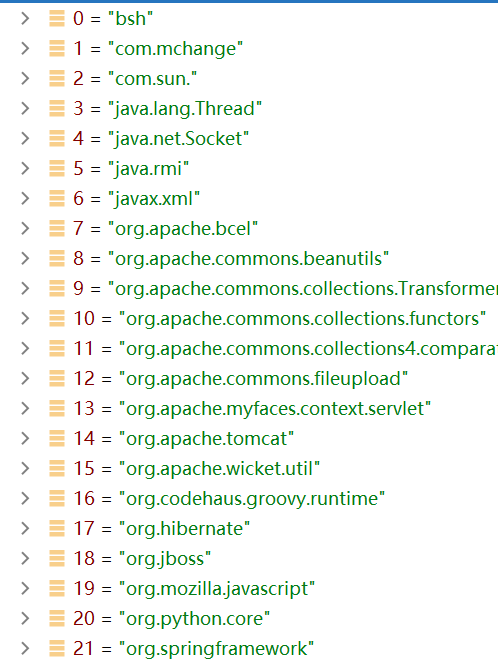Select the value "com.mchange"

[175, 49]
